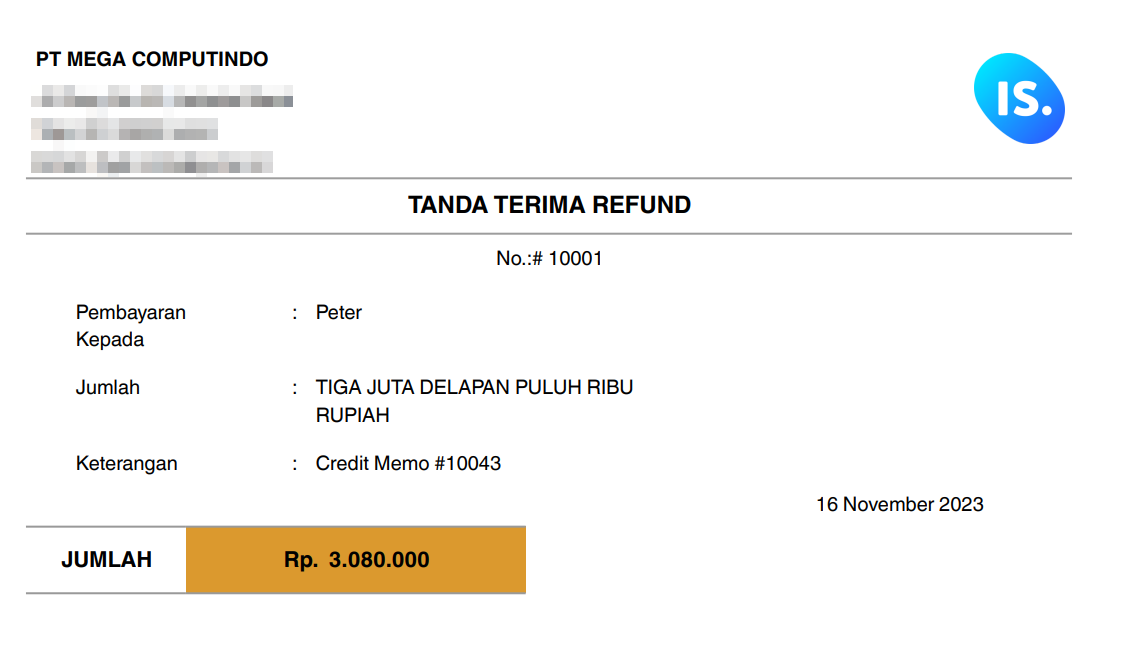Click the third blurred address line

(x=152, y=162)
